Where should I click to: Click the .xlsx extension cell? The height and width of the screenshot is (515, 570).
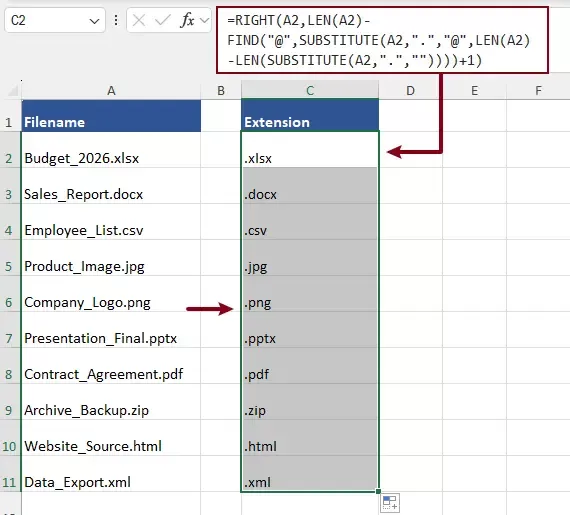(x=310, y=150)
